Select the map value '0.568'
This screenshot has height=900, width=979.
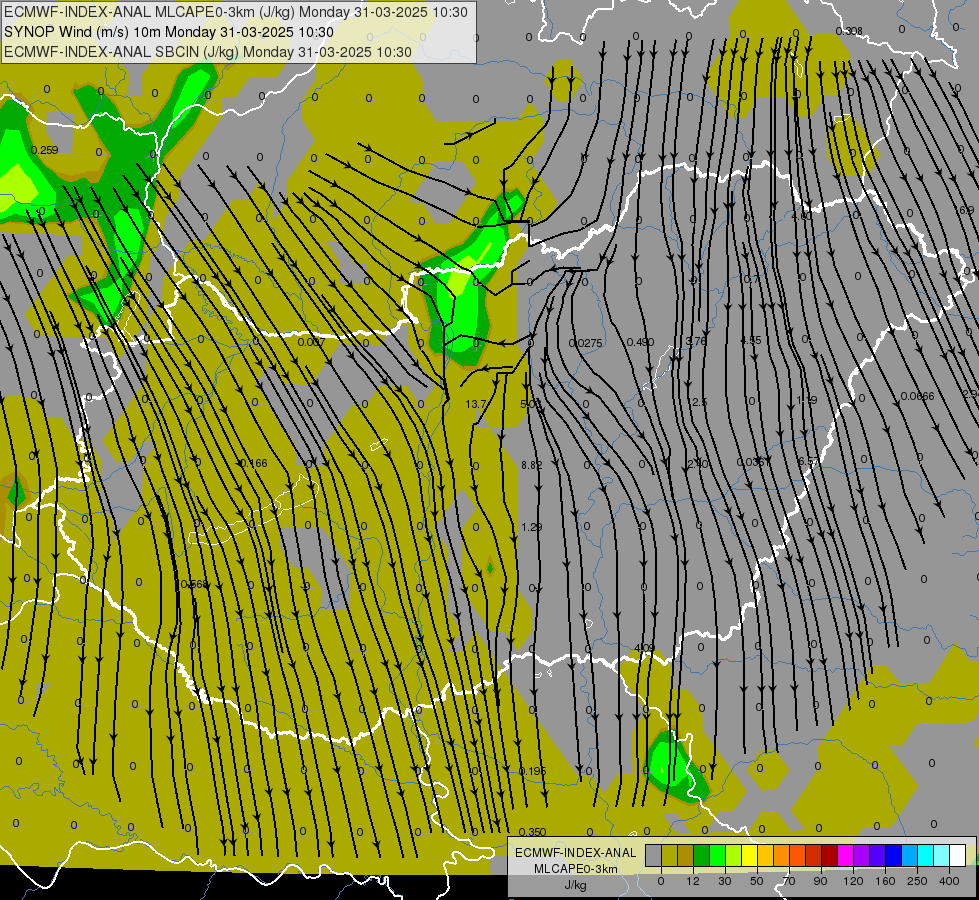[194, 584]
